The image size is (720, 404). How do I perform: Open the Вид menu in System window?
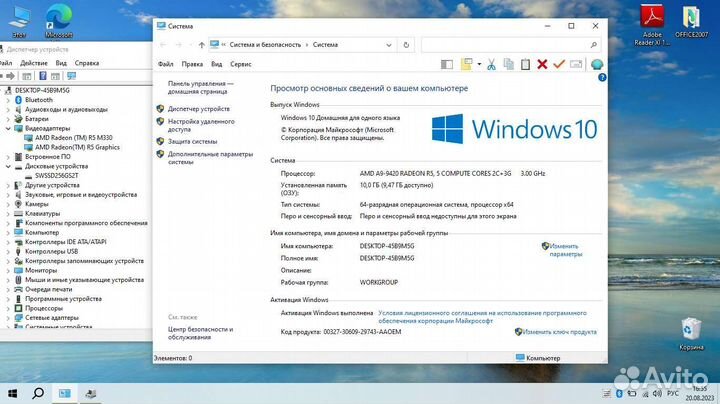(217, 64)
